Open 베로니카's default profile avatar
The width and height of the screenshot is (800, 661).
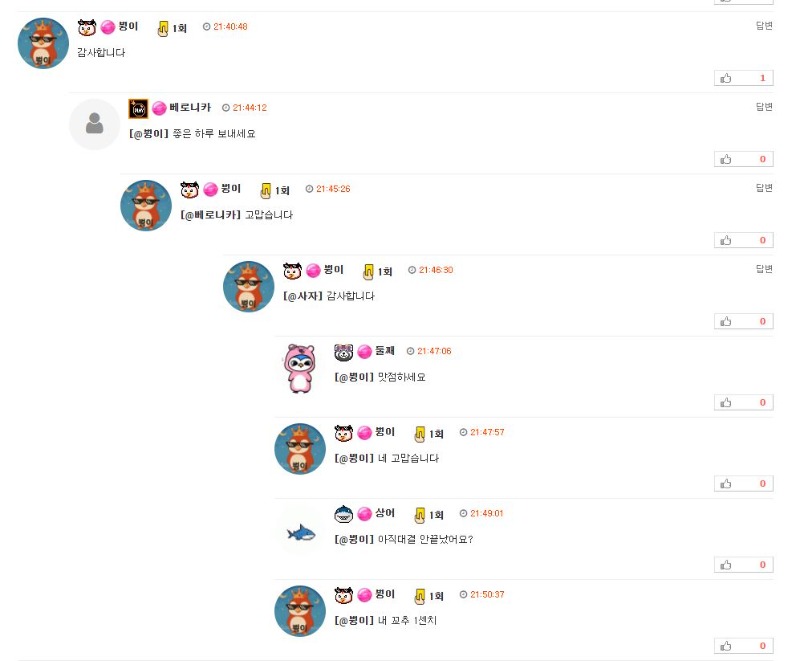coord(94,124)
